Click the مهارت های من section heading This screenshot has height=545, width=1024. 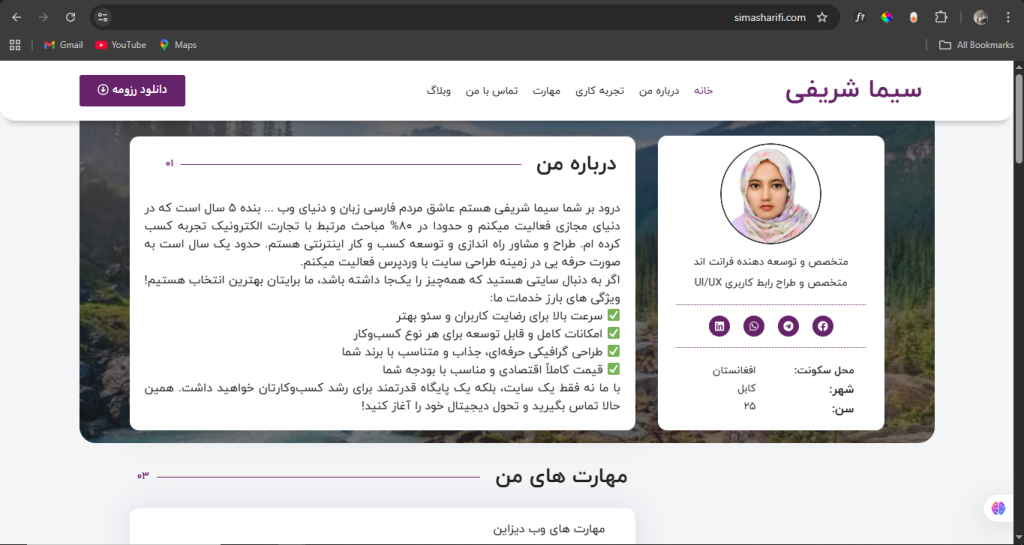point(561,476)
